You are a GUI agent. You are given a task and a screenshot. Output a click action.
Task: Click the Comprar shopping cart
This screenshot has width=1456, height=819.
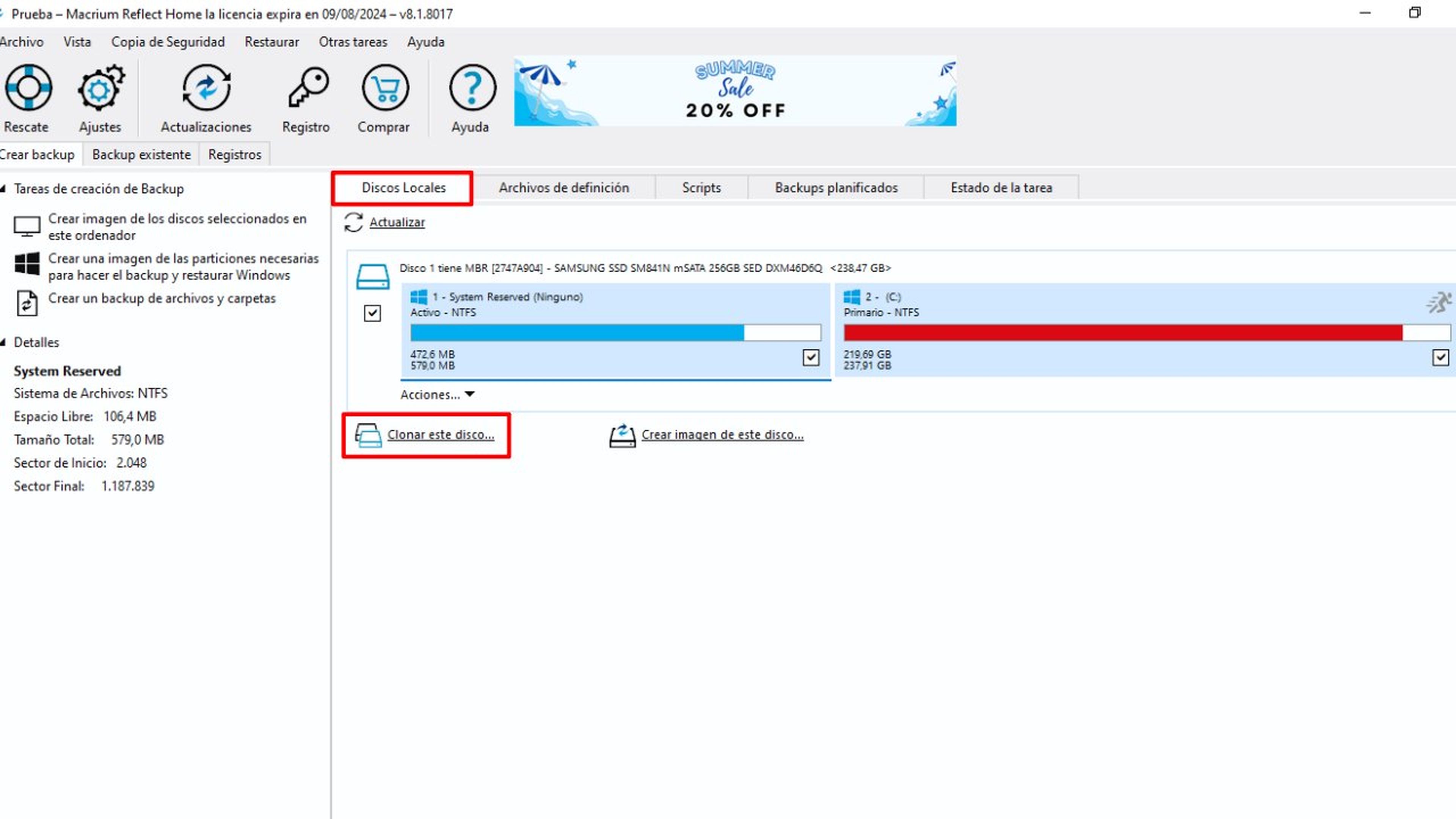click(385, 88)
